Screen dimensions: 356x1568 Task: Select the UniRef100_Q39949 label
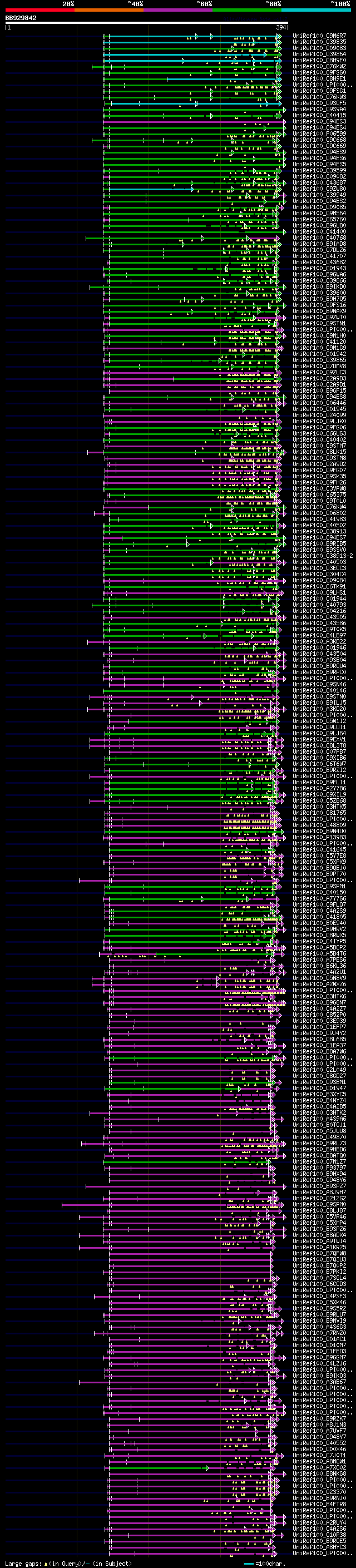[319, 195]
